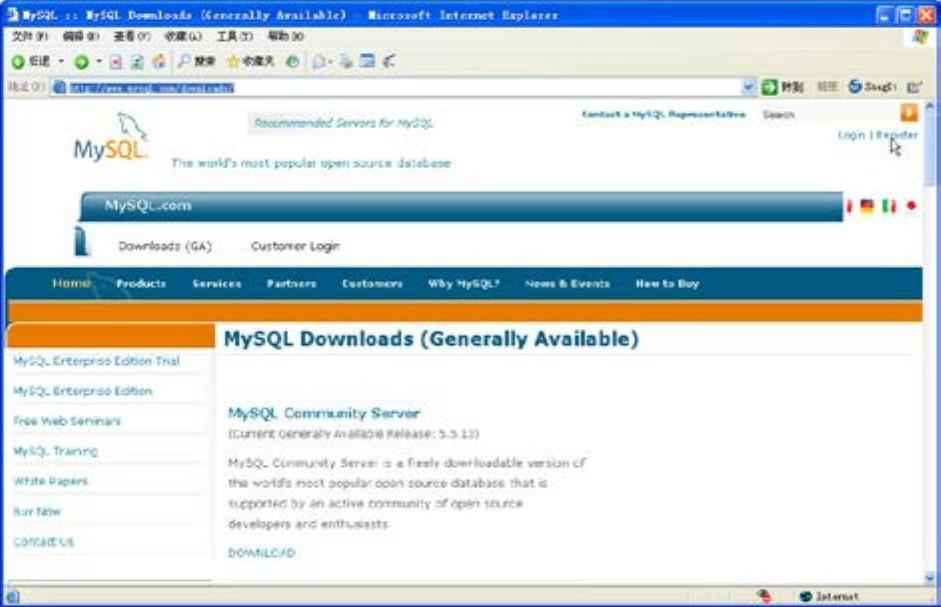
Task: Select Services in the navigation bar
Action: click(217, 283)
